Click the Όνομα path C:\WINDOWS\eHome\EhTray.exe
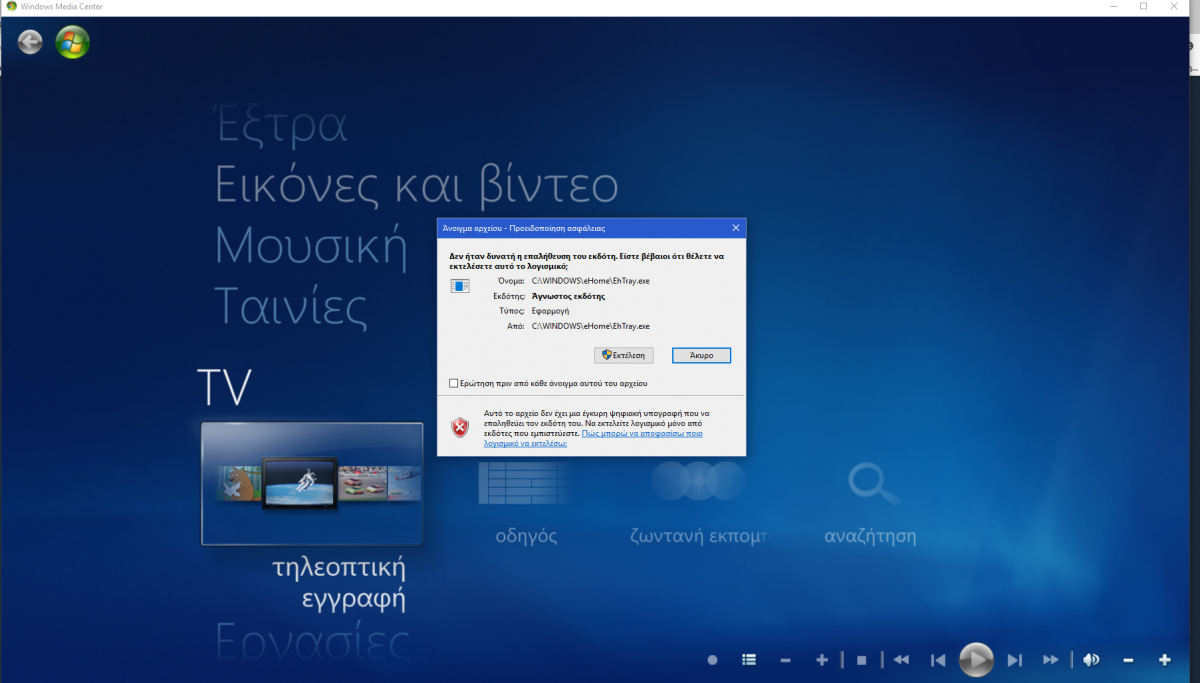 [x=590, y=281]
